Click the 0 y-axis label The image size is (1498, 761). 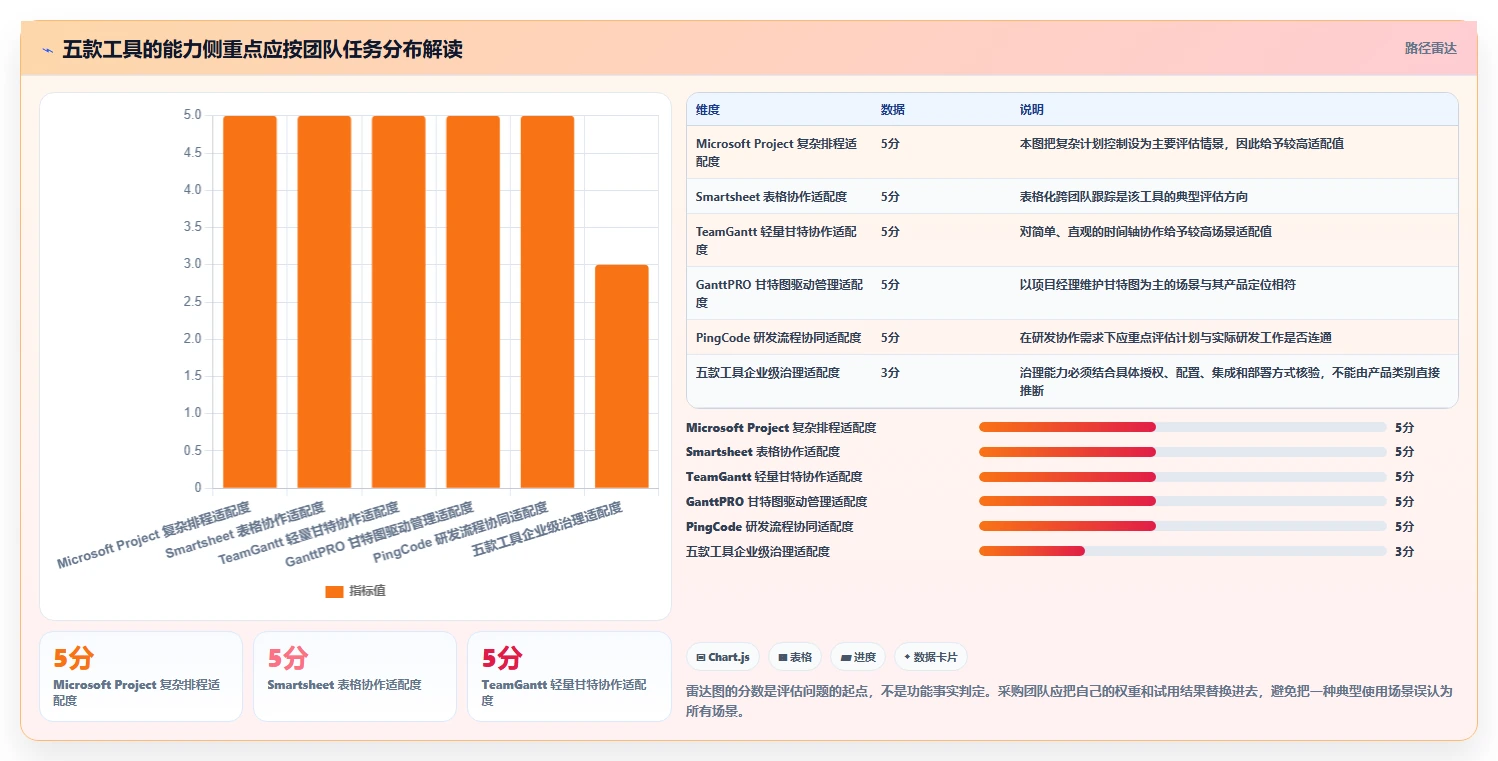point(198,488)
